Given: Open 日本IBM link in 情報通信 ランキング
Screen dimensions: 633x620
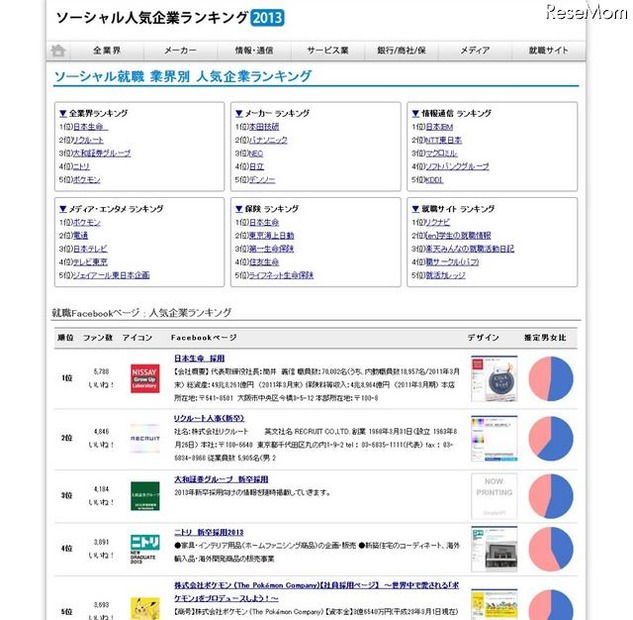Looking at the screenshot, I should 440,127.
